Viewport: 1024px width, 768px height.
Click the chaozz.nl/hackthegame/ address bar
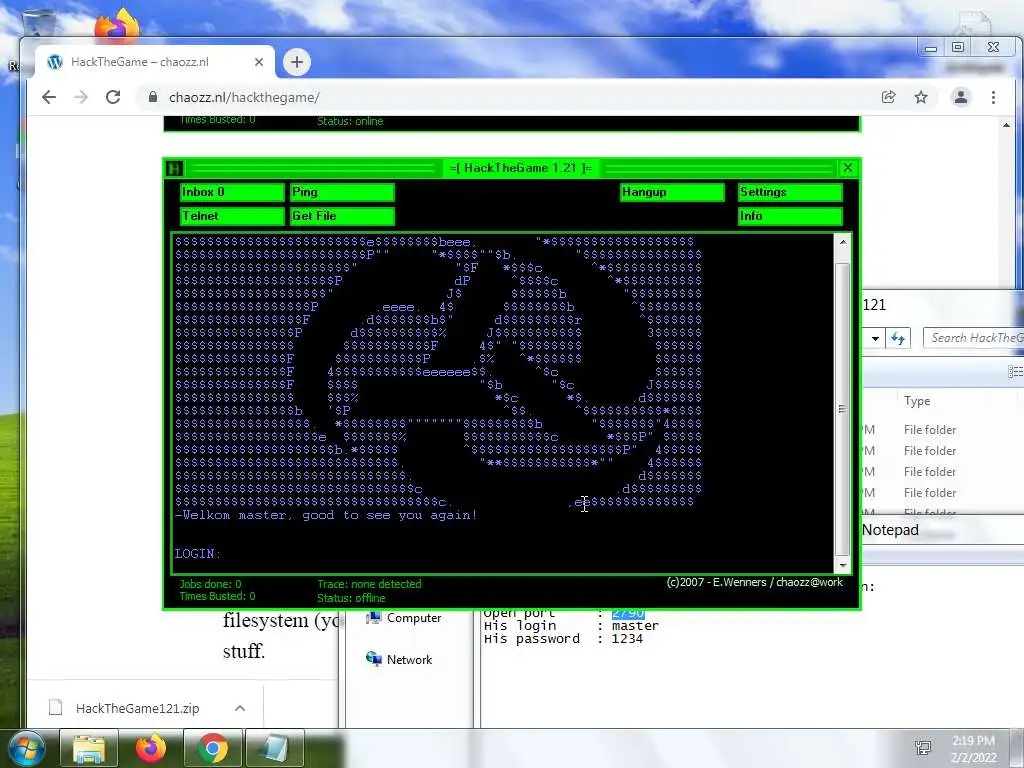(x=509, y=97)
